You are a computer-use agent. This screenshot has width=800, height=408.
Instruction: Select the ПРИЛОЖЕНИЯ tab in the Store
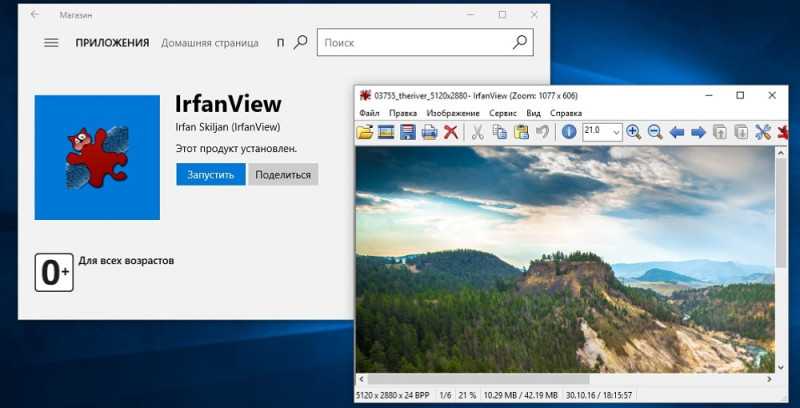[x=112, y=43]
